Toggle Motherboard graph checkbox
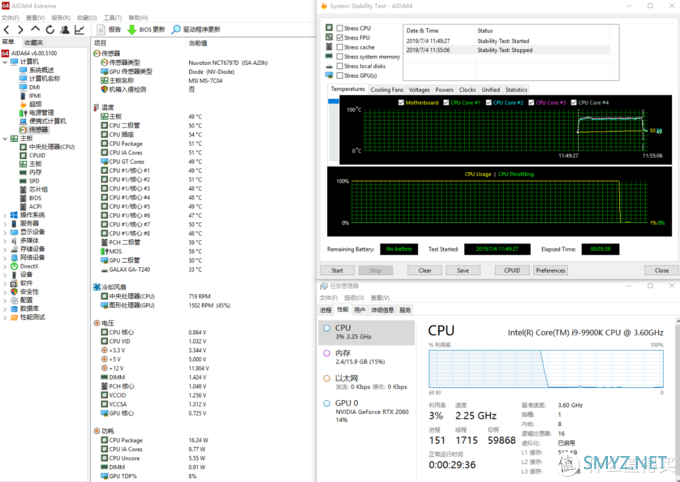 pos(401,103)
